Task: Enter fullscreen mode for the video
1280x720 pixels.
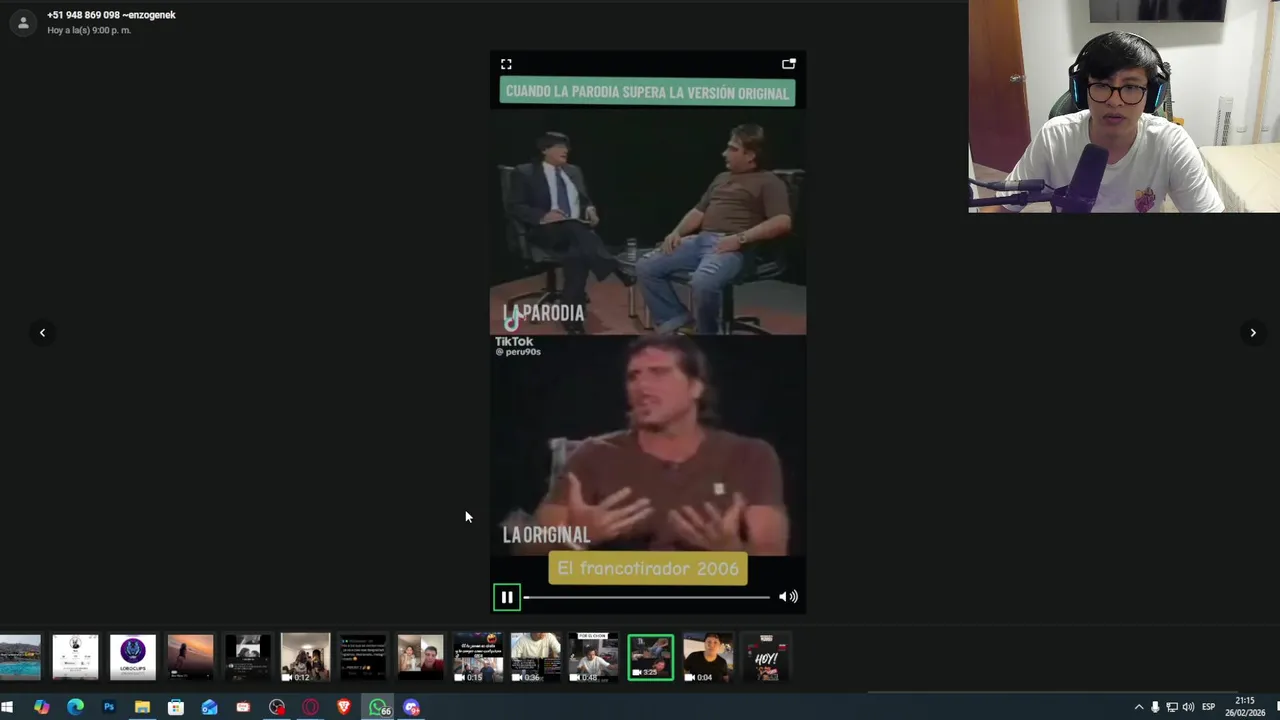Action: (x=506, y=64)
